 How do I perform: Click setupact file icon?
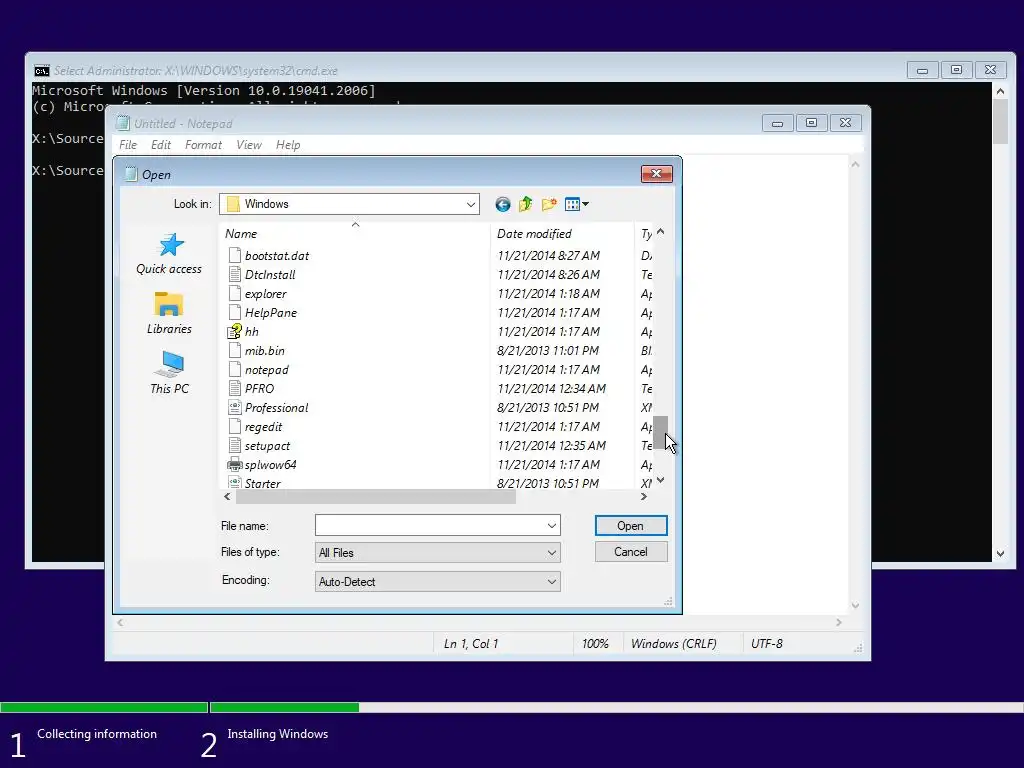(235, 445)
